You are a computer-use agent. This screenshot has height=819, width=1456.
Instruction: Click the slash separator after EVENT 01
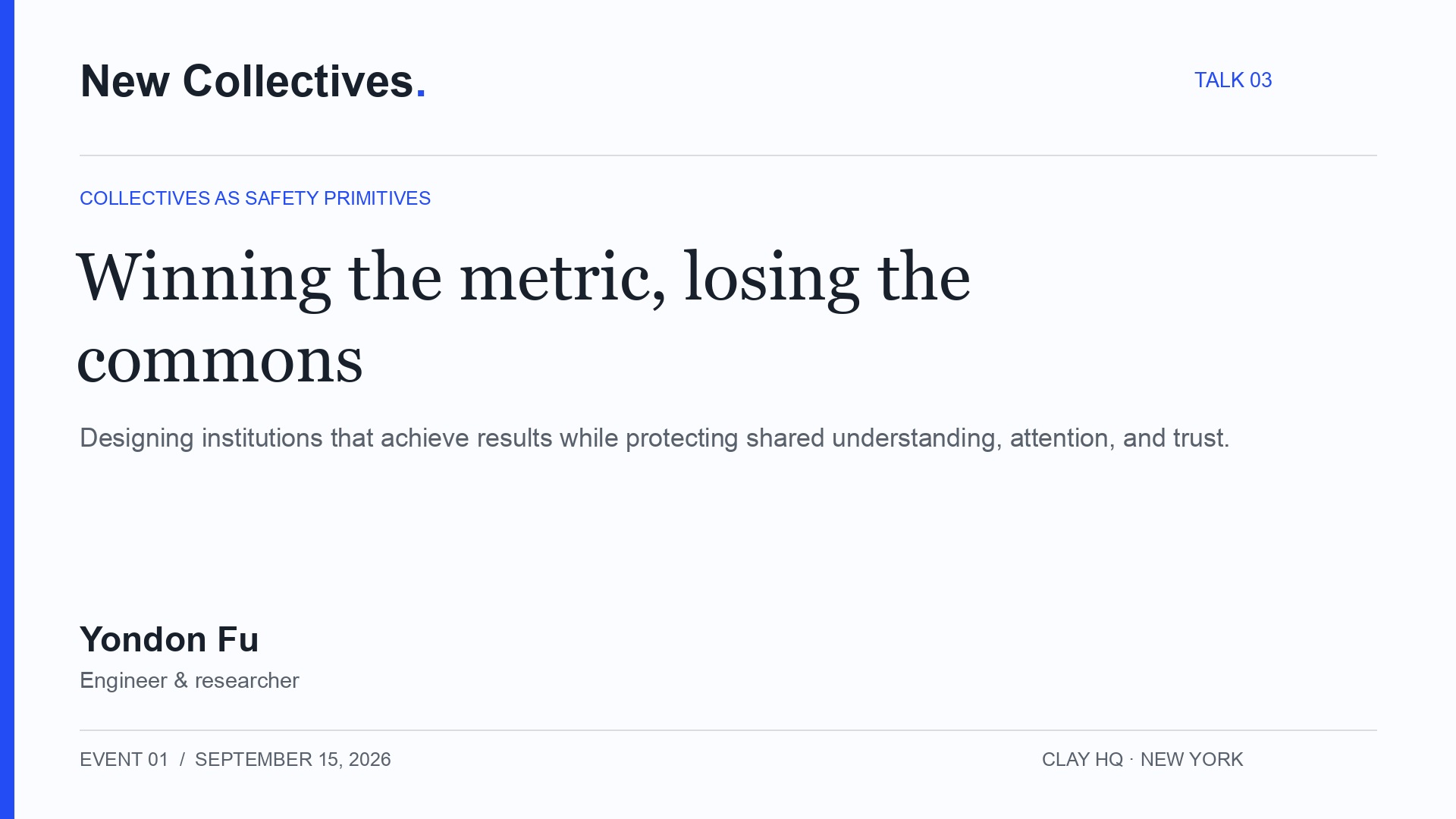(x=182, y=759)
